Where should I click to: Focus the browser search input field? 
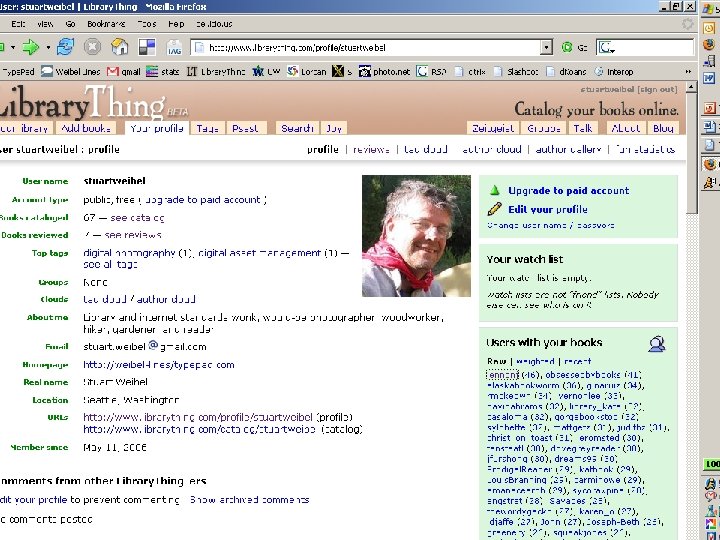(654, 47)
